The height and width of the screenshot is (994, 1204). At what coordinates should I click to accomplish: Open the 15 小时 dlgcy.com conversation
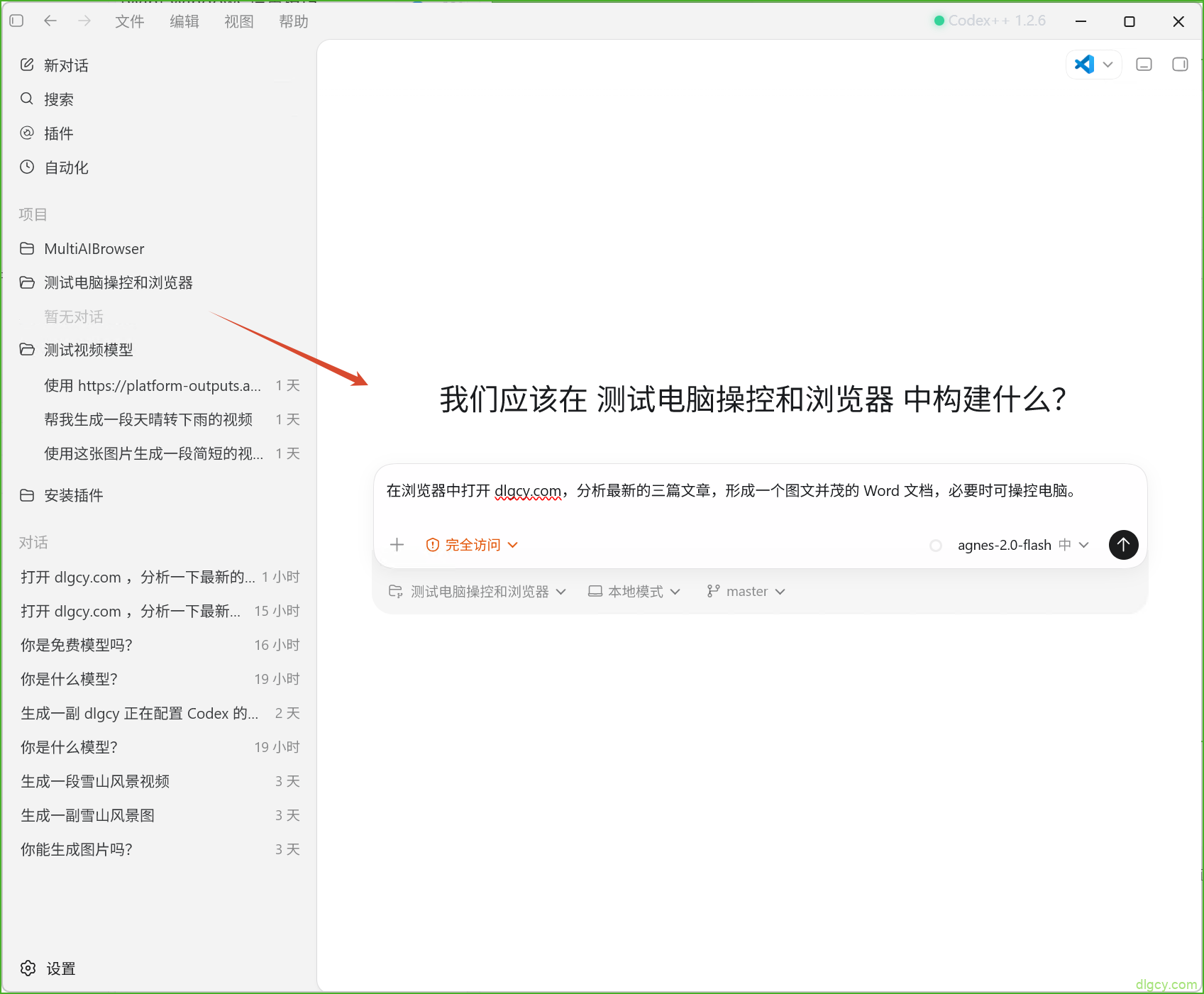pyautogui.click(x=159, y=611)
